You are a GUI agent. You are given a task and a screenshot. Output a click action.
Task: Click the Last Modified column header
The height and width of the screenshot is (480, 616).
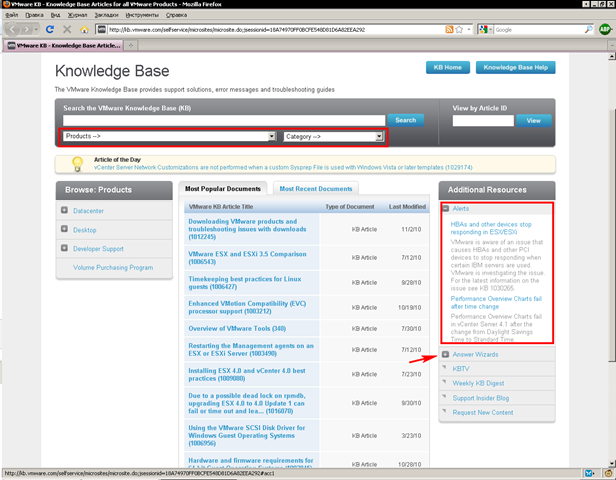click(407, 207)
